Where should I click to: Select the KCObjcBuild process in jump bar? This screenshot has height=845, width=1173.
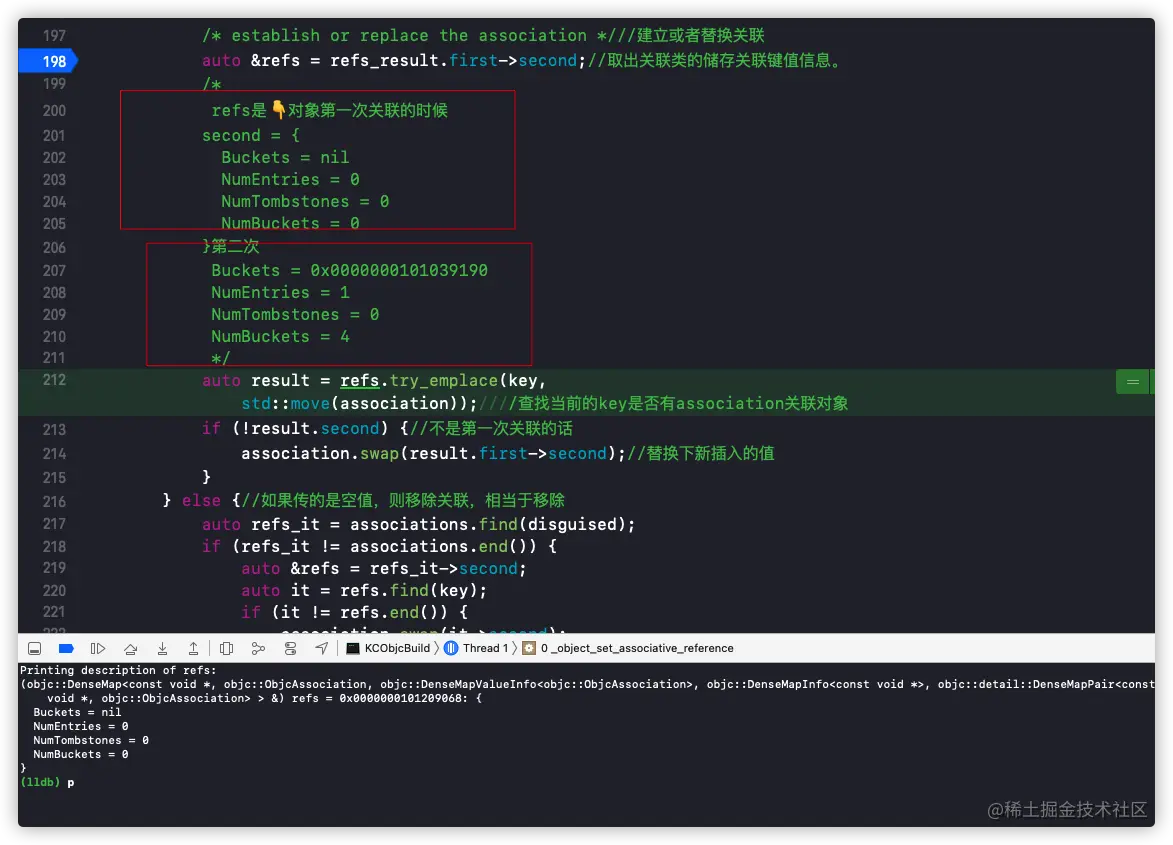(388, 648)
